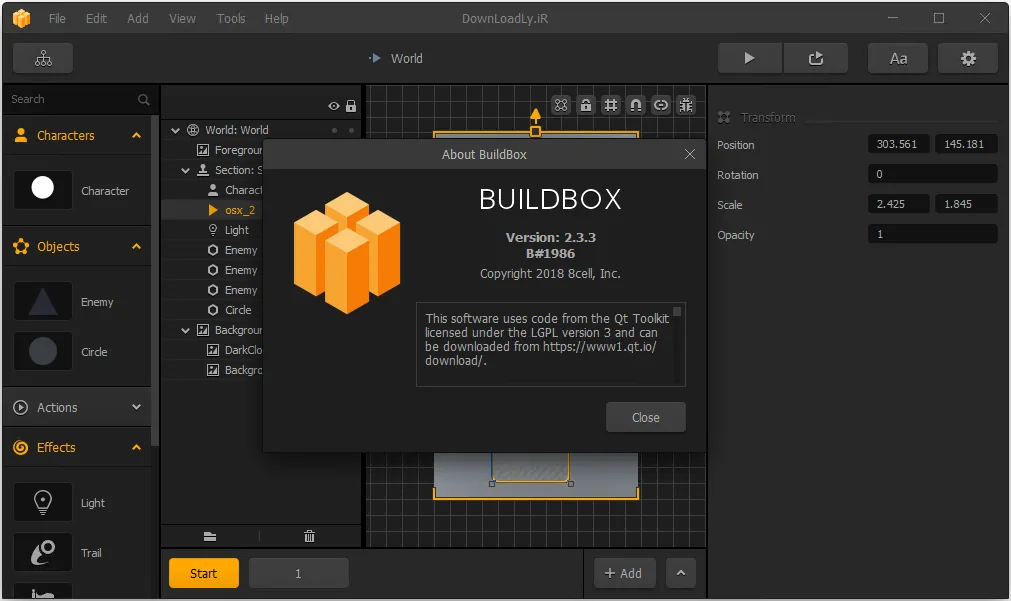This screenshot has width=1011, height=601.
Task: Click the Rotation field
Action: [x=933, y=174]
